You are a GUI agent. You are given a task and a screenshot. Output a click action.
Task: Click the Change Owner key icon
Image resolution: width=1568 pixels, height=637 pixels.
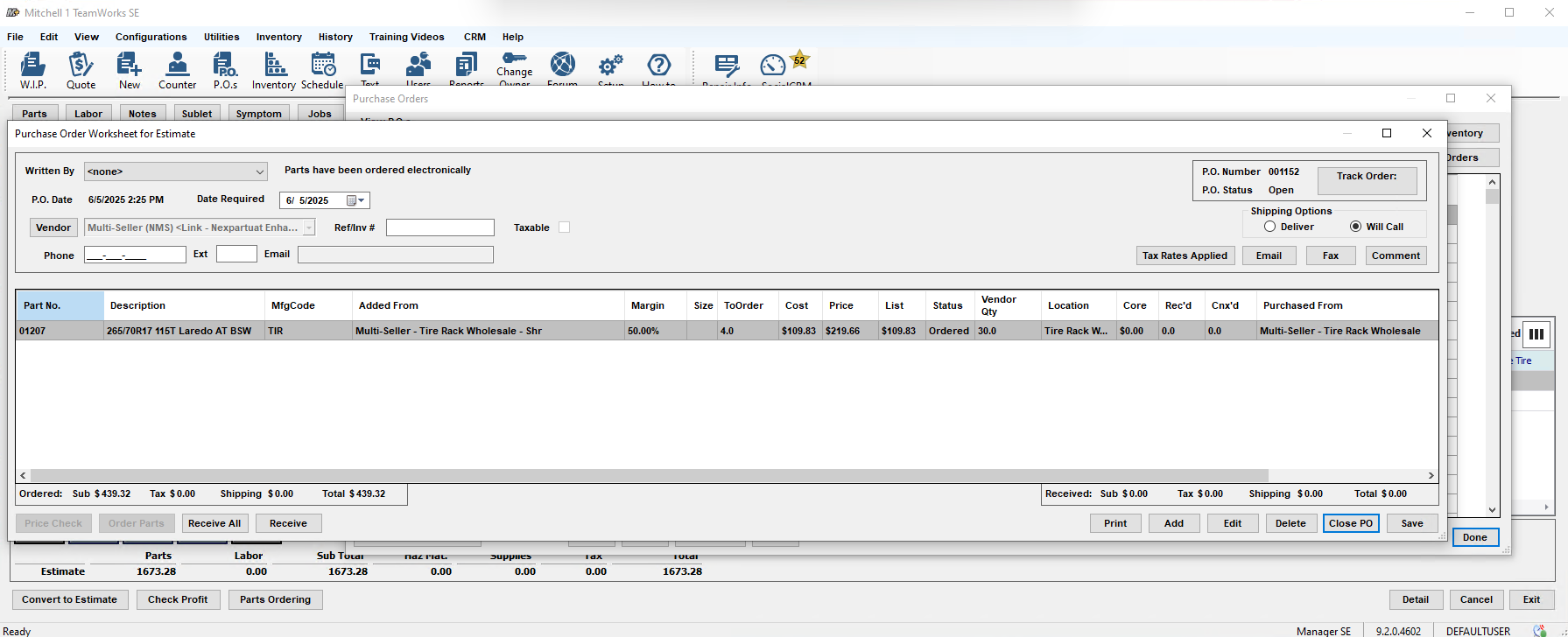pos(514,68)
